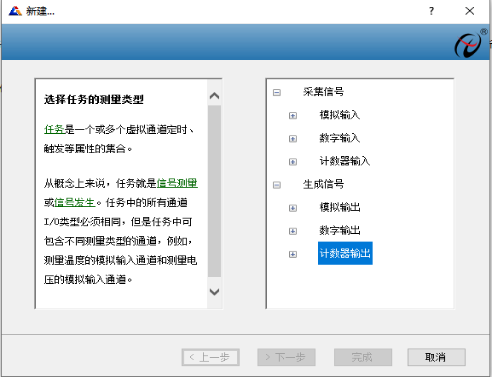Viewport: 493px width, 377px height.
Task: Select 数字输出 in the tree
Action: point(340,231)
